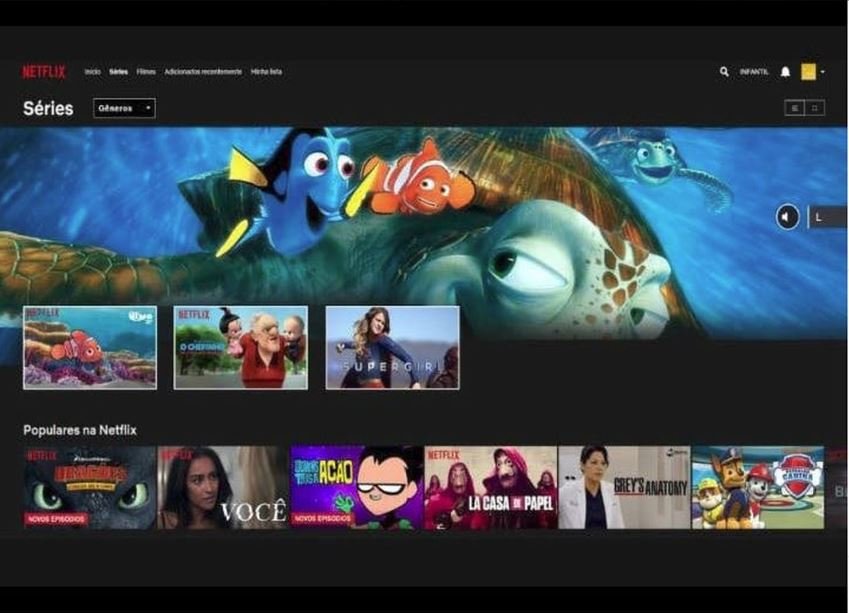
Task: Click the Séries page heading
Action: point(48,108)
